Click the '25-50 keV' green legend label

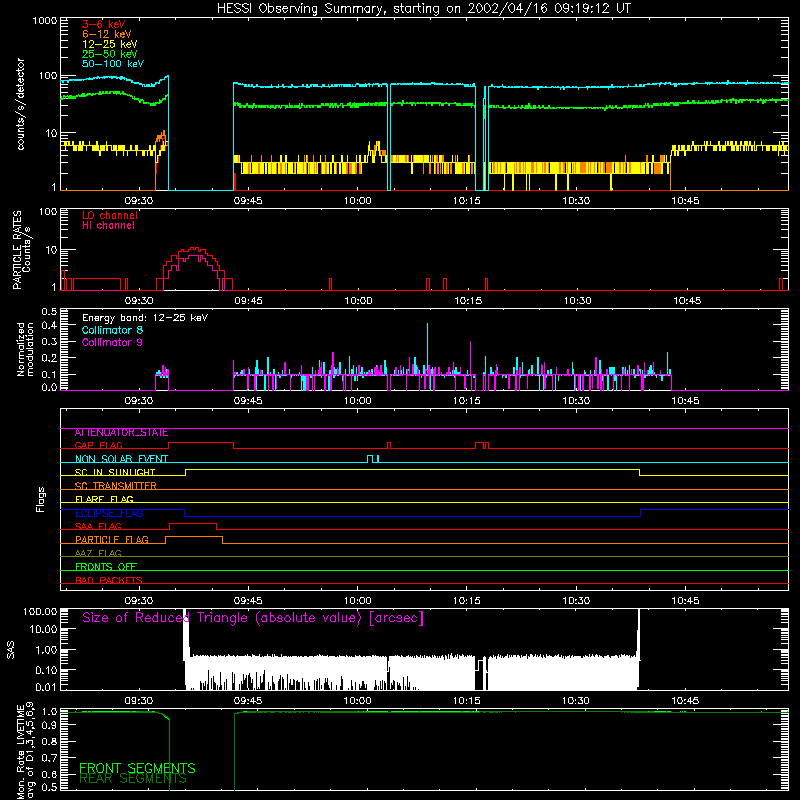tap(110, 54)
